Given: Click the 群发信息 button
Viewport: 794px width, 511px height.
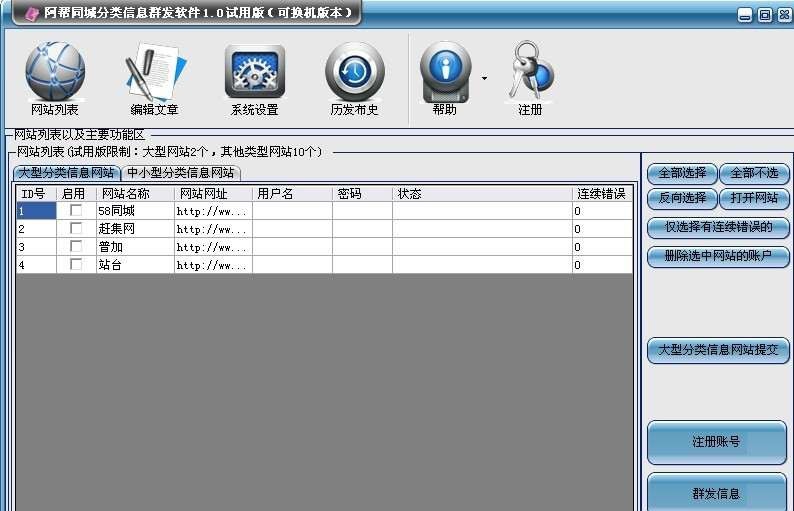Looking at the screenshot, I should click(x=717, y=493).
